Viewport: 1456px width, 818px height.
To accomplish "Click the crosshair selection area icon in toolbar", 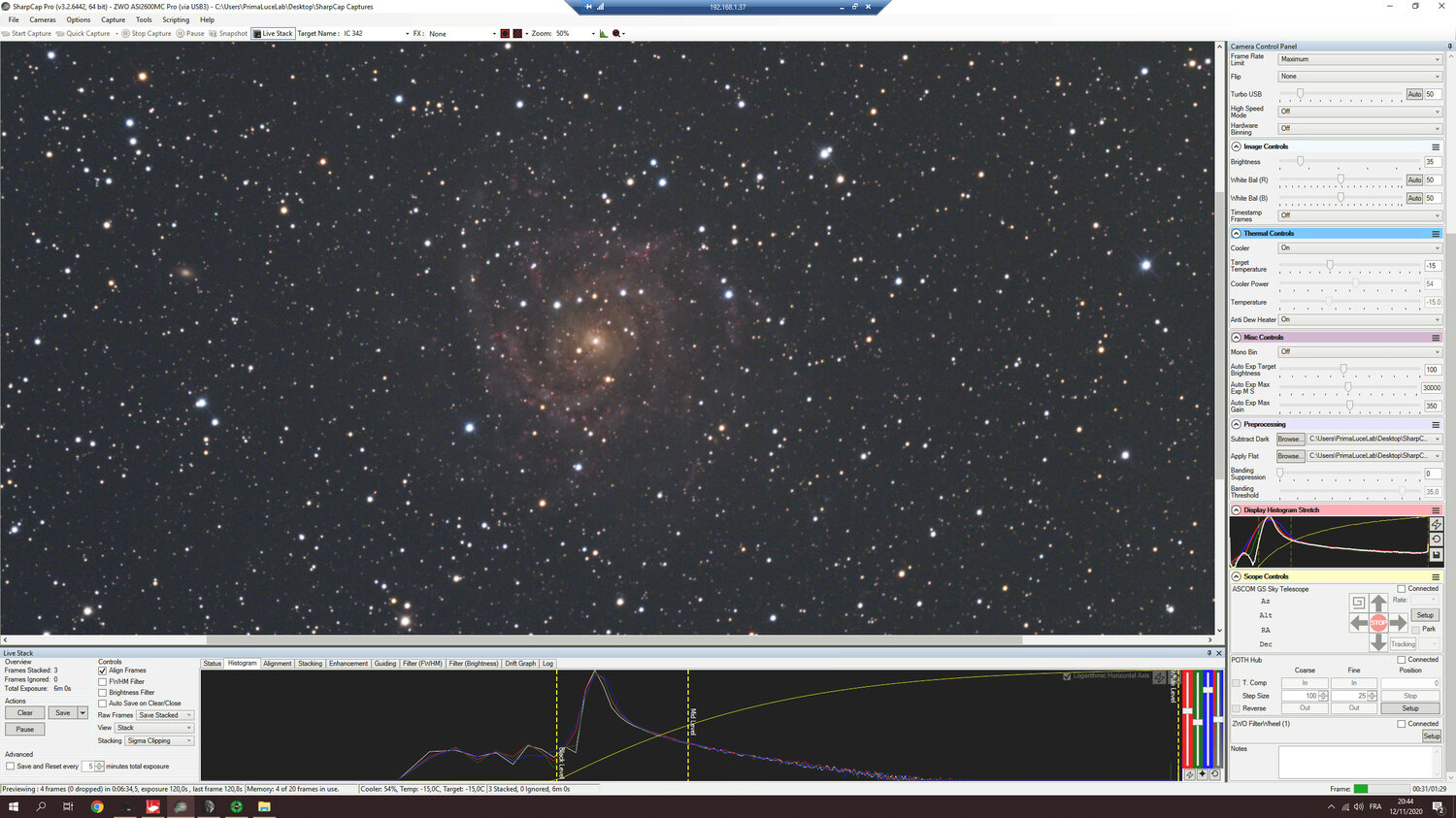I will click(x=517, y=33).
